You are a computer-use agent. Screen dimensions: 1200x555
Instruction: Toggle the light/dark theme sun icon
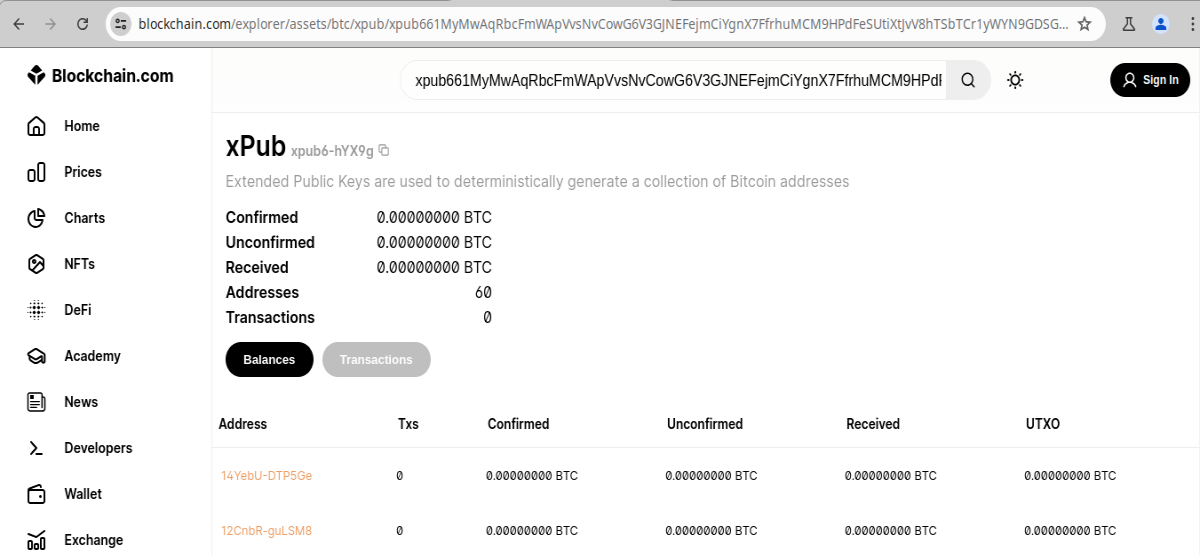(x=1015, y=80)
